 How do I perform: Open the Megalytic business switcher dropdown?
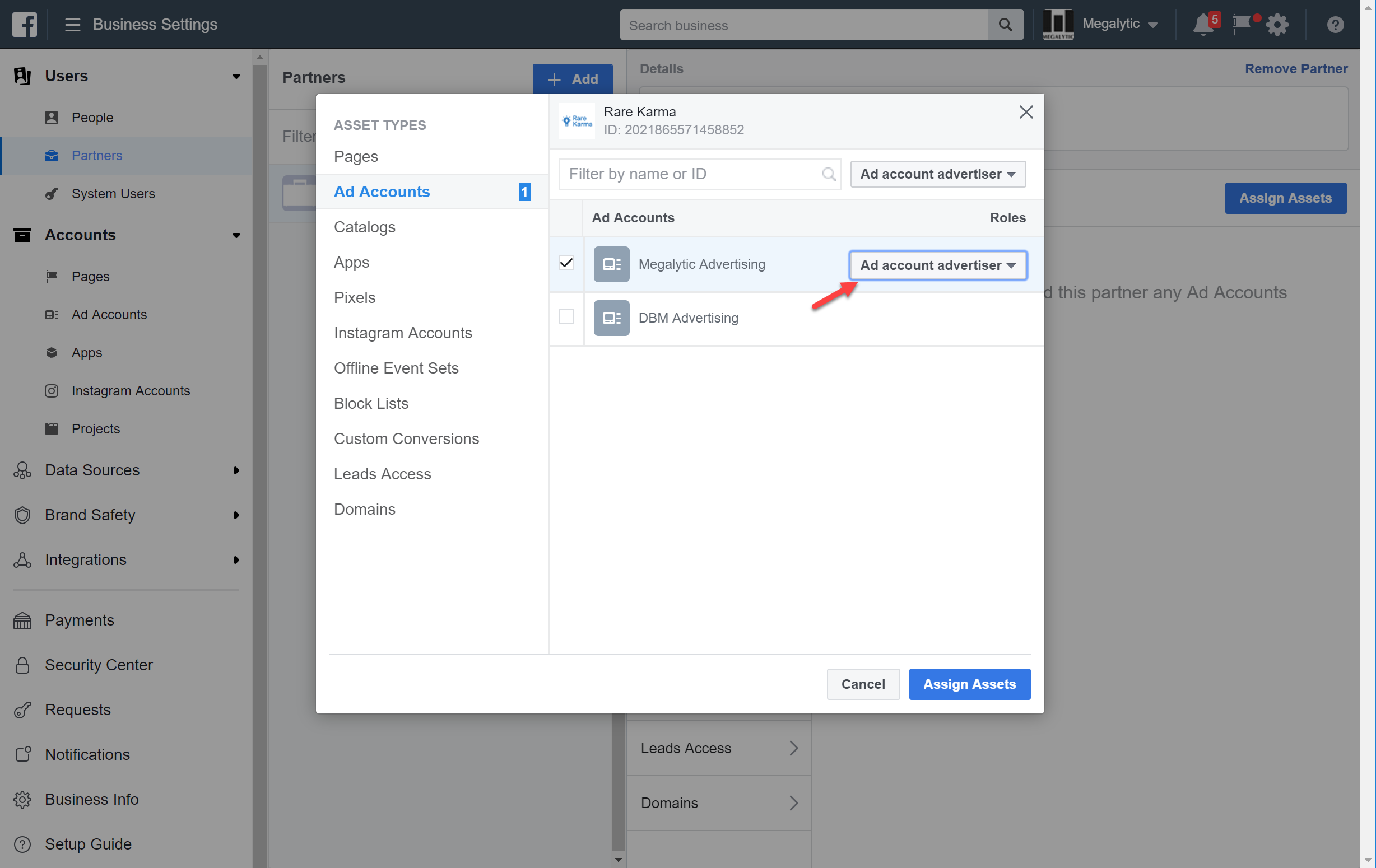[1119, 25]
